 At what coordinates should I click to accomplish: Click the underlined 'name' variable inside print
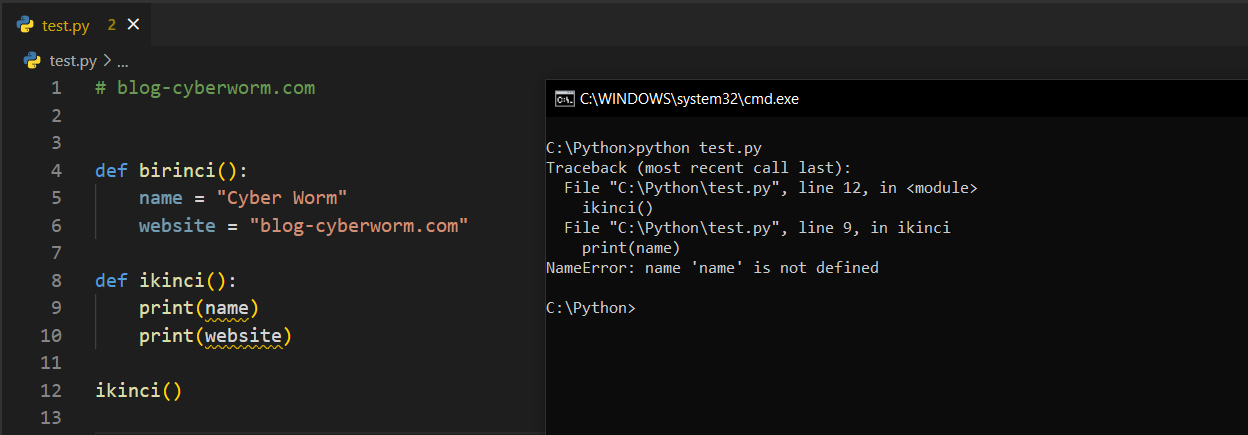click(226, 307)
